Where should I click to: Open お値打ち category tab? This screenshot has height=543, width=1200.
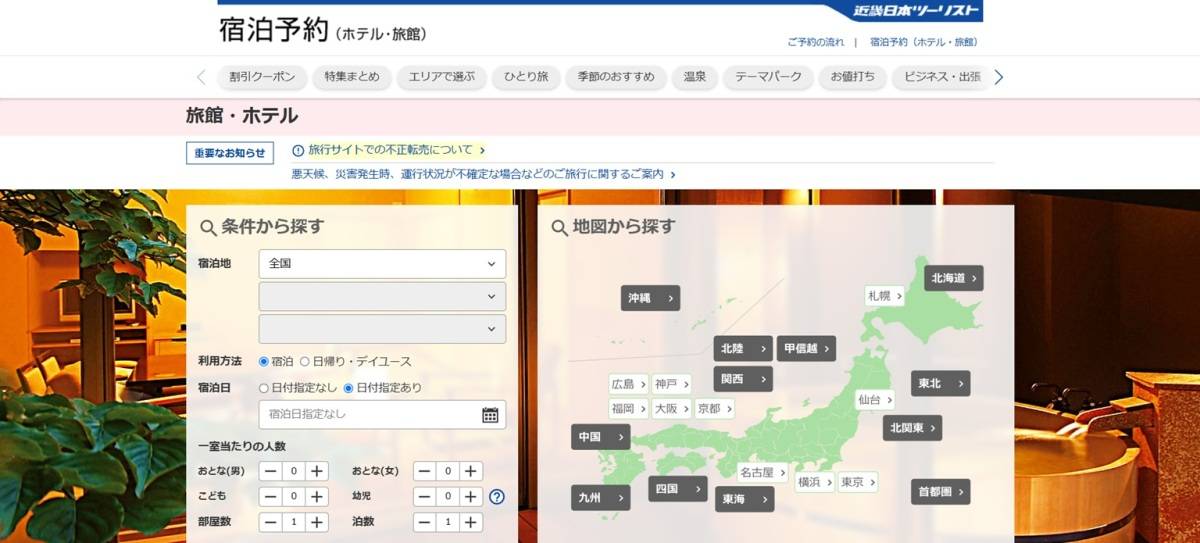pos(853,77)
